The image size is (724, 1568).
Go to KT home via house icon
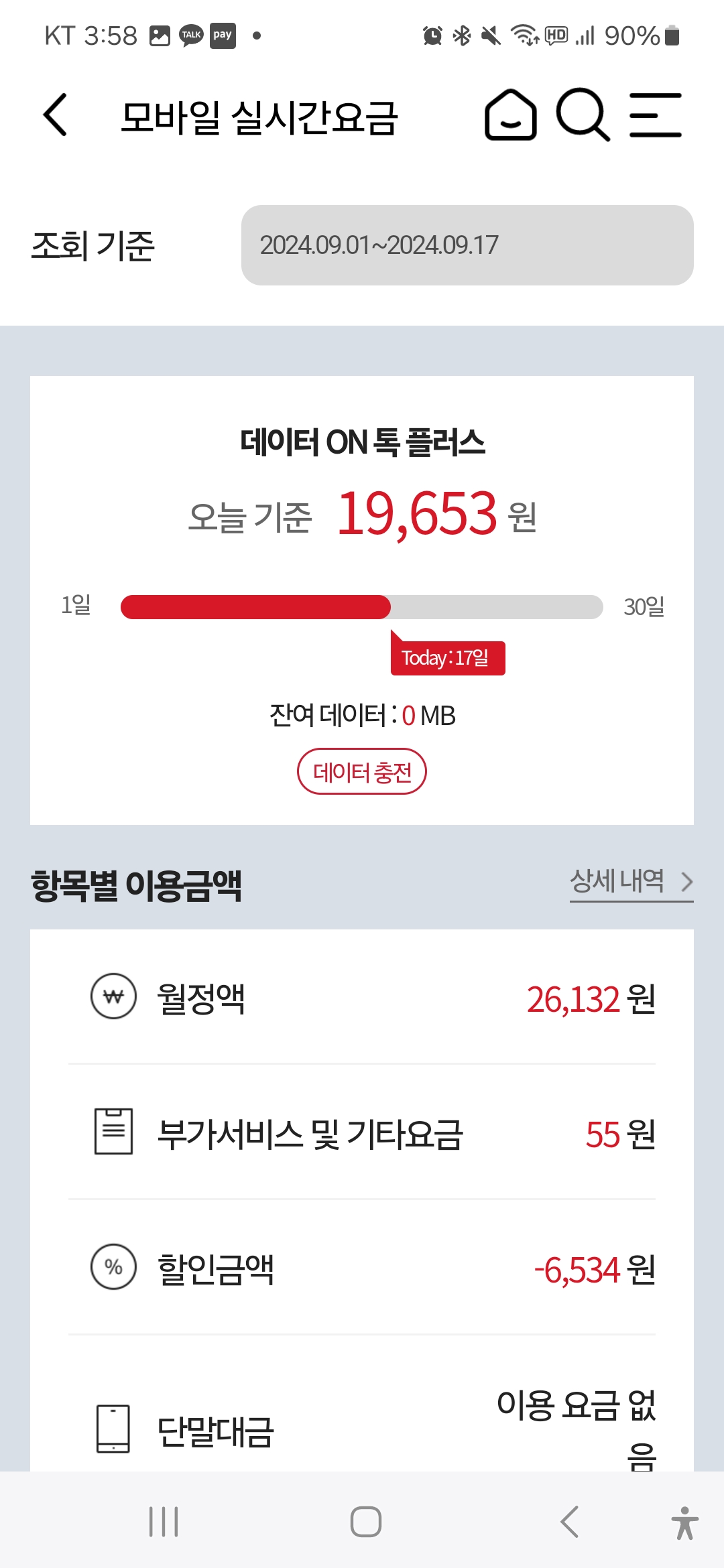(x=510, y=115)
